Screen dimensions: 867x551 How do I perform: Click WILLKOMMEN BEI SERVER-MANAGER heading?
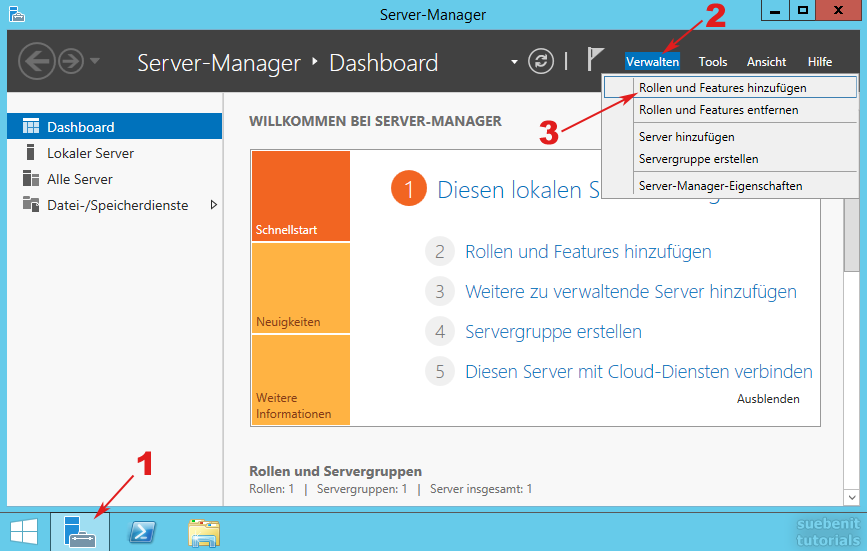pos(375,121)
